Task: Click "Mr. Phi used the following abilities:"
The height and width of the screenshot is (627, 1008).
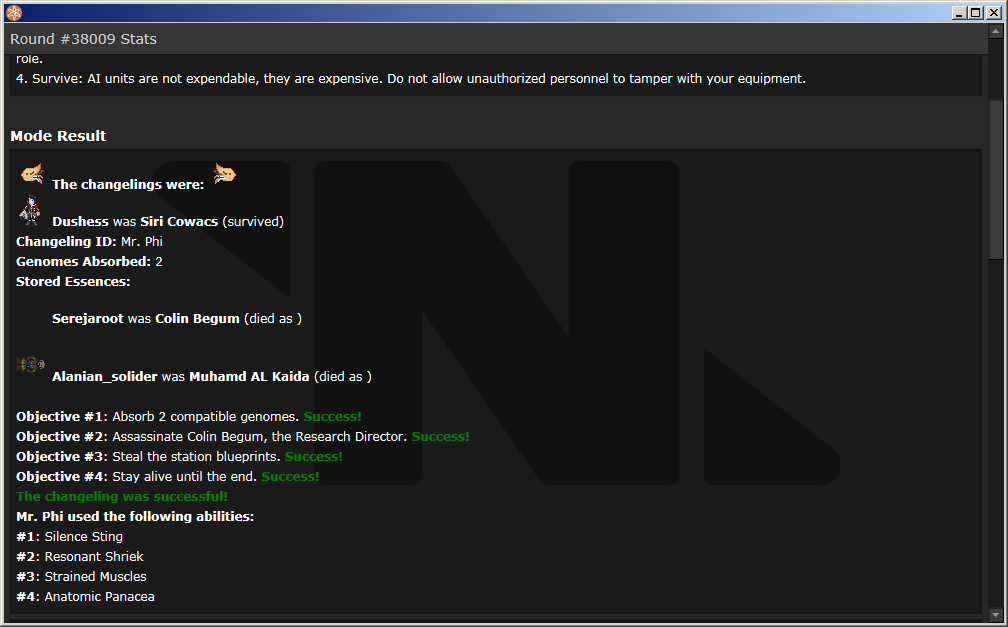Action: [x=135, y=516]
